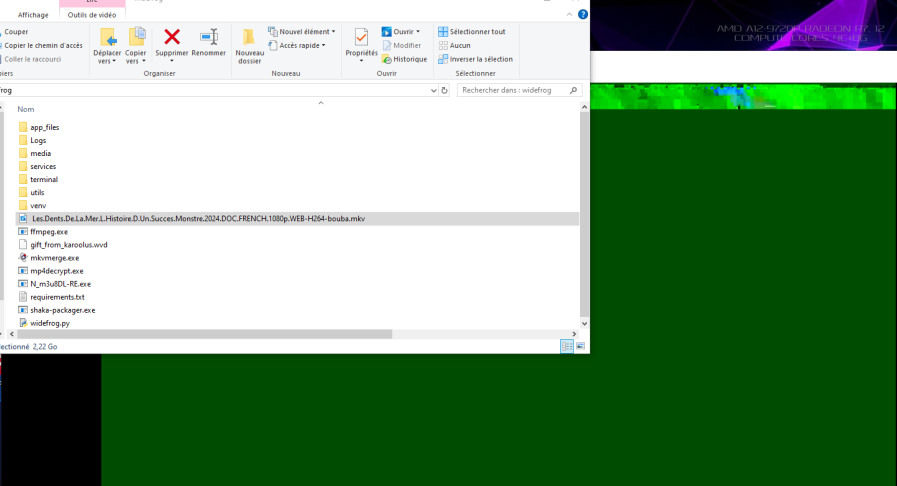This screenshot has height=486, width=897.
Task: Click the Déplacer vers icon
Action: pyautogui.click(x=107, y=38)
